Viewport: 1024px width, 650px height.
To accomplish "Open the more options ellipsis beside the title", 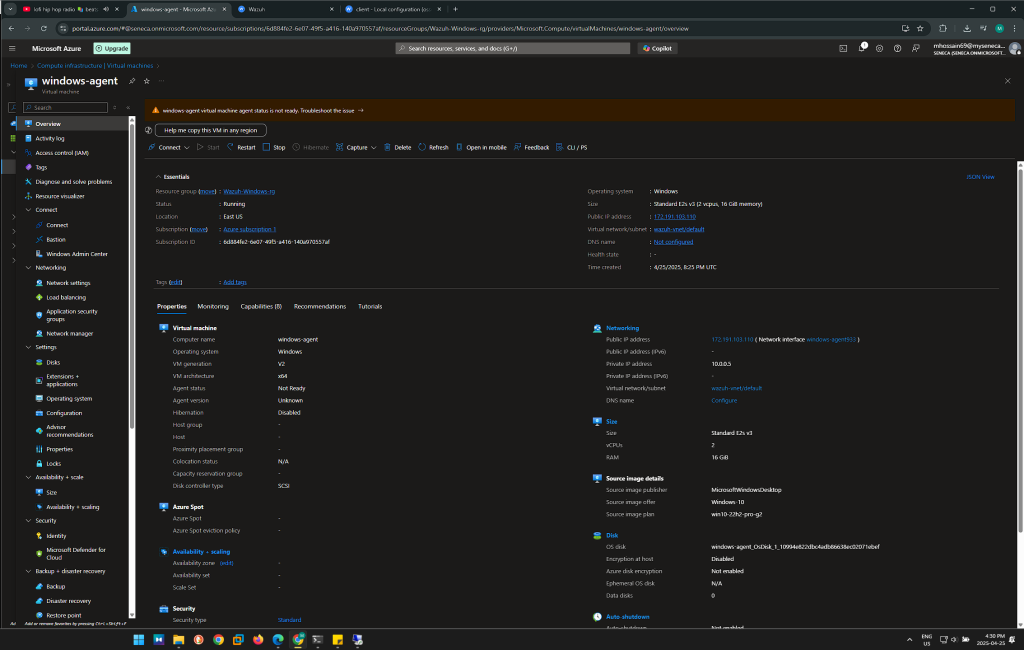I will pos(161,81).
